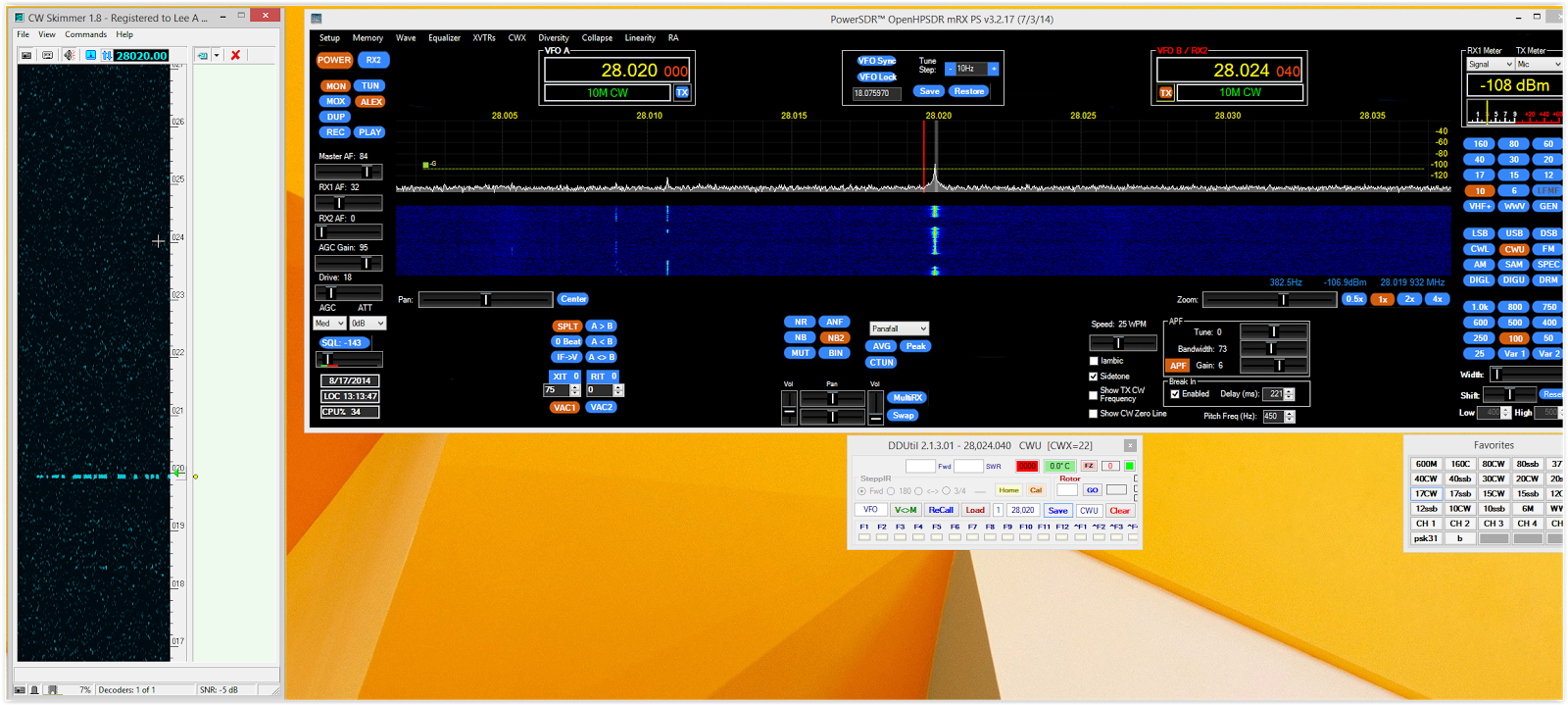Open the Commands menu in CW Skimmer
The image size is (1568, 705).
[x=86, y=34]
